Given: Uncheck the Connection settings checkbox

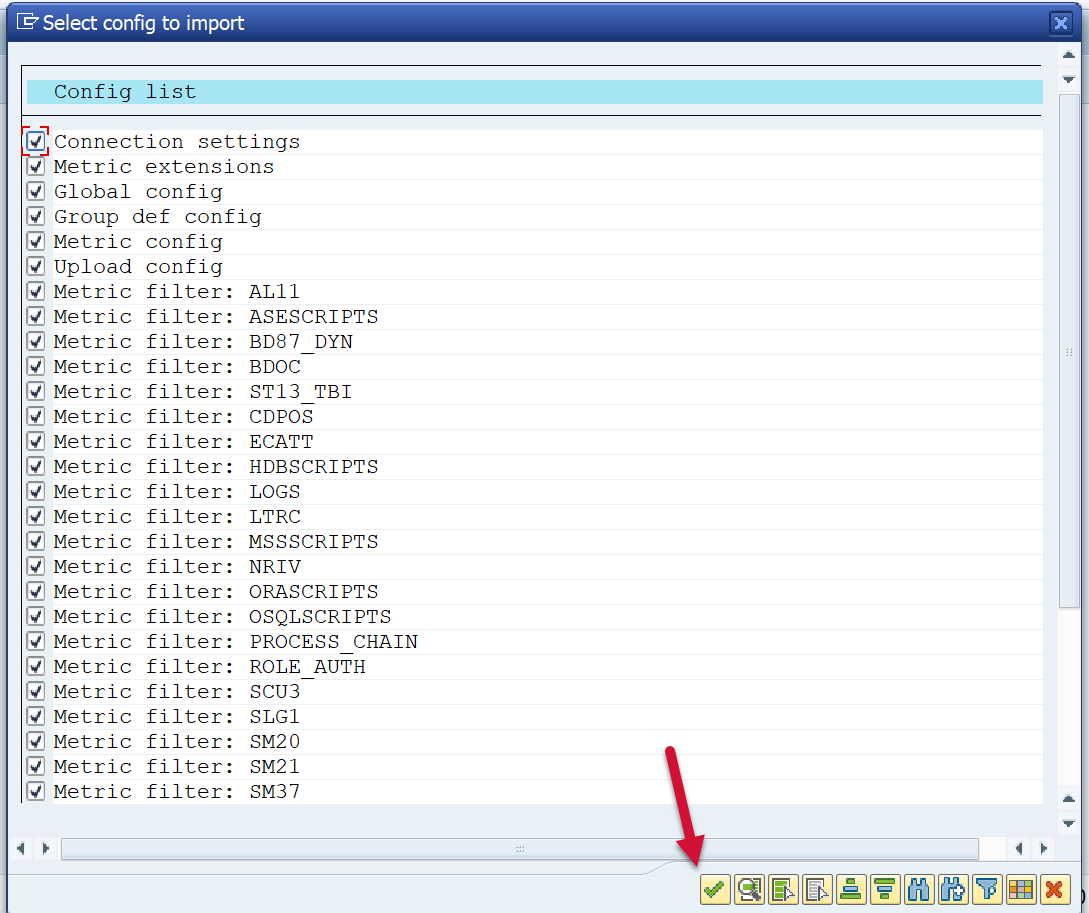Looking at the screenshot, I should (x=36, y=142).
